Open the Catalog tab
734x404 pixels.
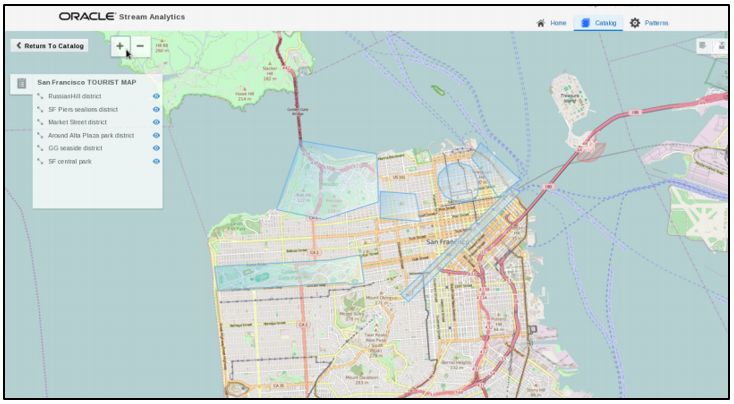[x=599, y=23]
